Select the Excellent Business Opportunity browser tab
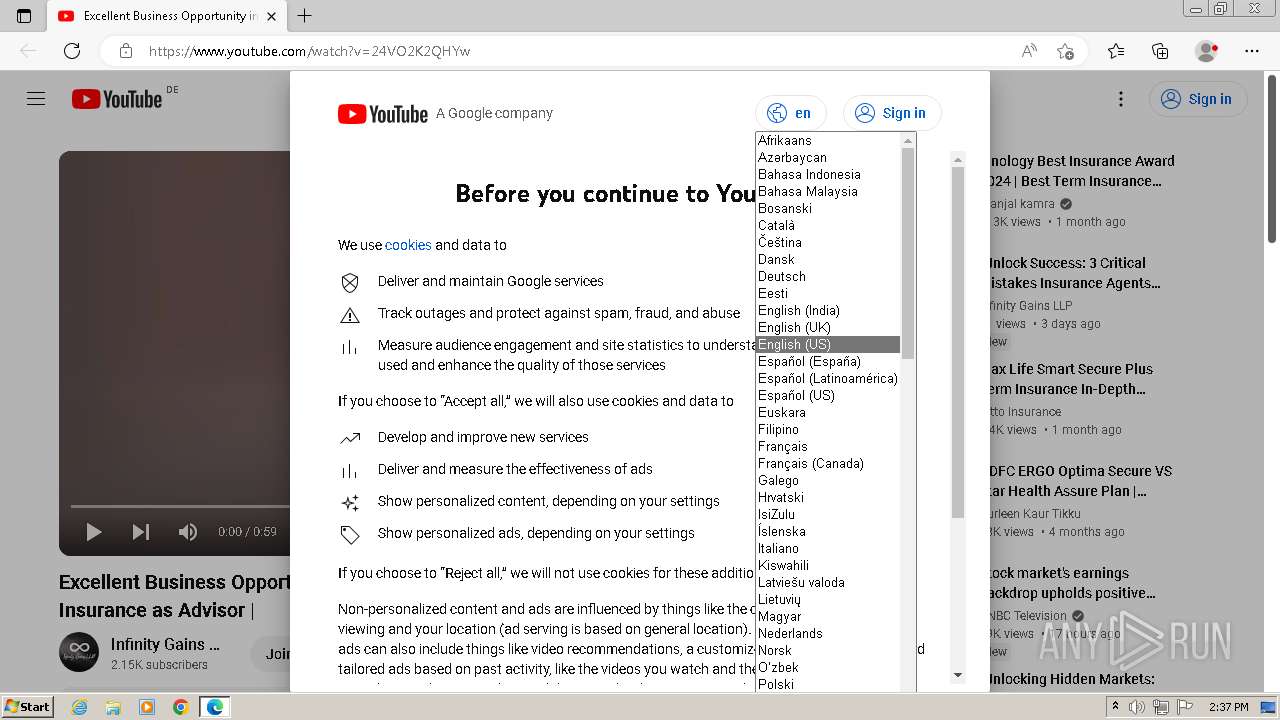The image size is (1280, 720). click(x=166, y=16)
